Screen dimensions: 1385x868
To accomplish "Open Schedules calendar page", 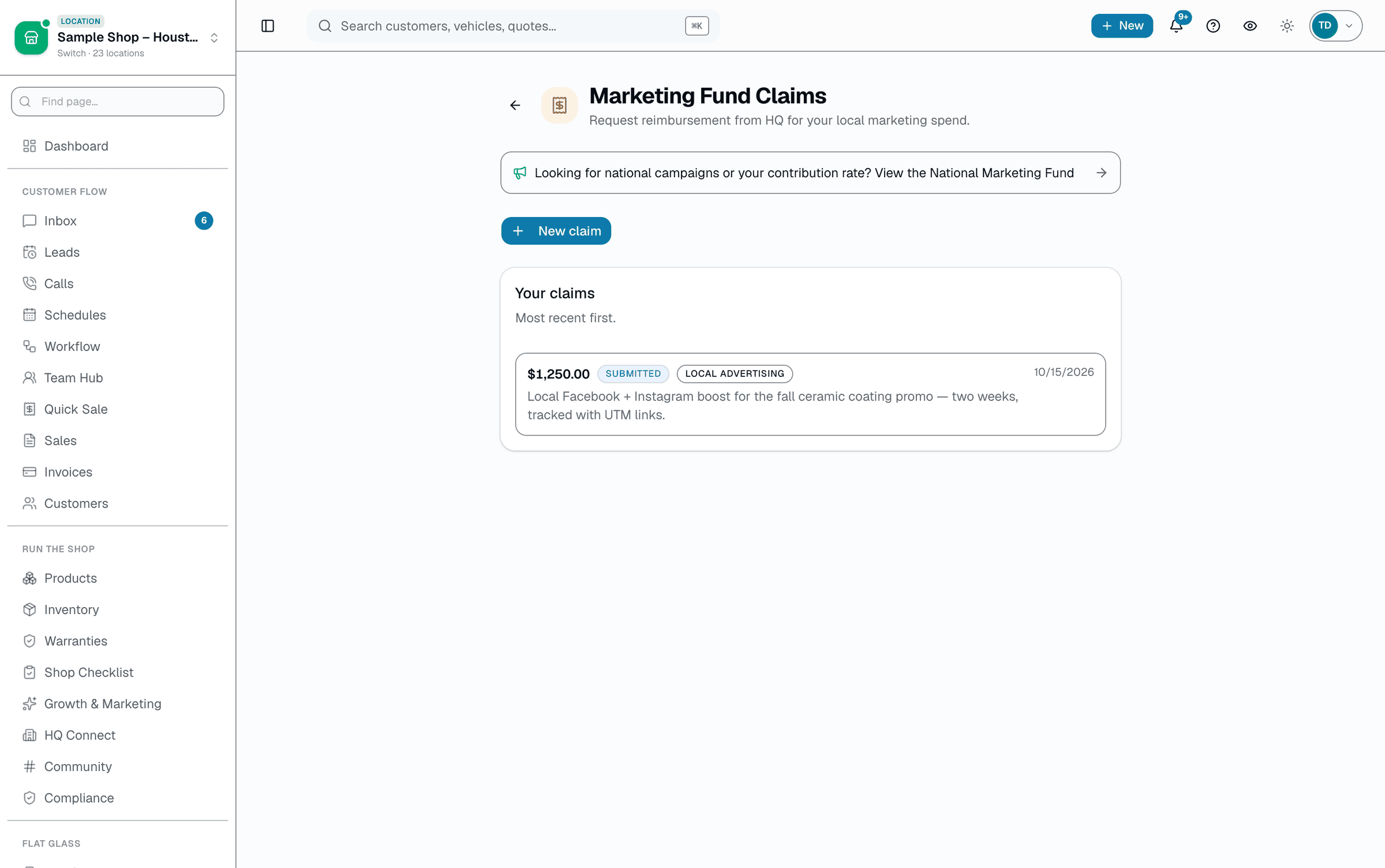I will (118, 315).
